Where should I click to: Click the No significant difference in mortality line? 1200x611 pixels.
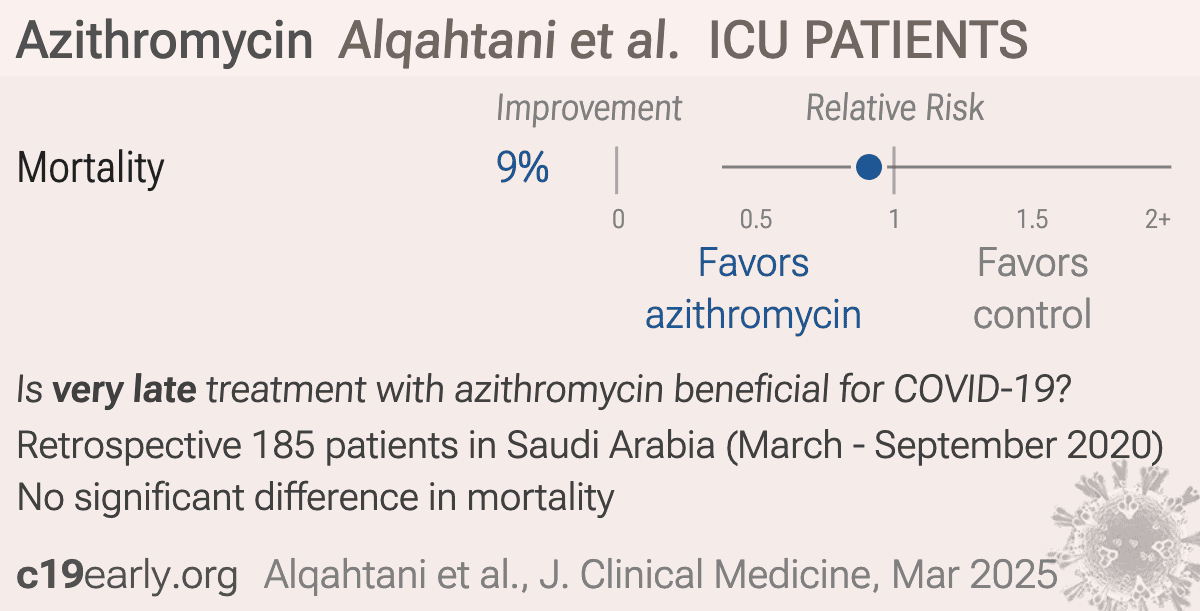click(315, 496)
